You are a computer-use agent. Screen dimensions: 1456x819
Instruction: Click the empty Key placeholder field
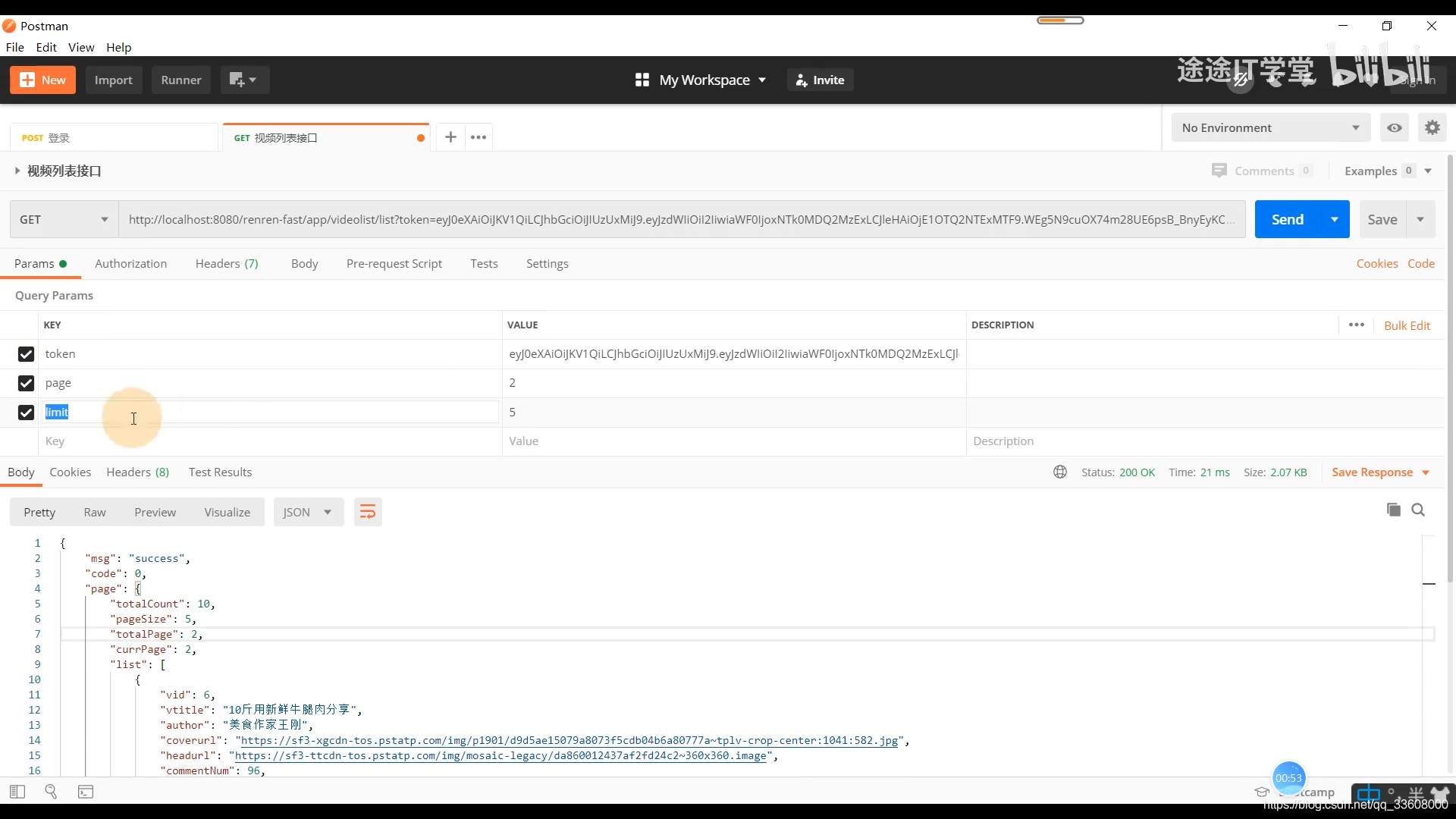tap(269, 441)
